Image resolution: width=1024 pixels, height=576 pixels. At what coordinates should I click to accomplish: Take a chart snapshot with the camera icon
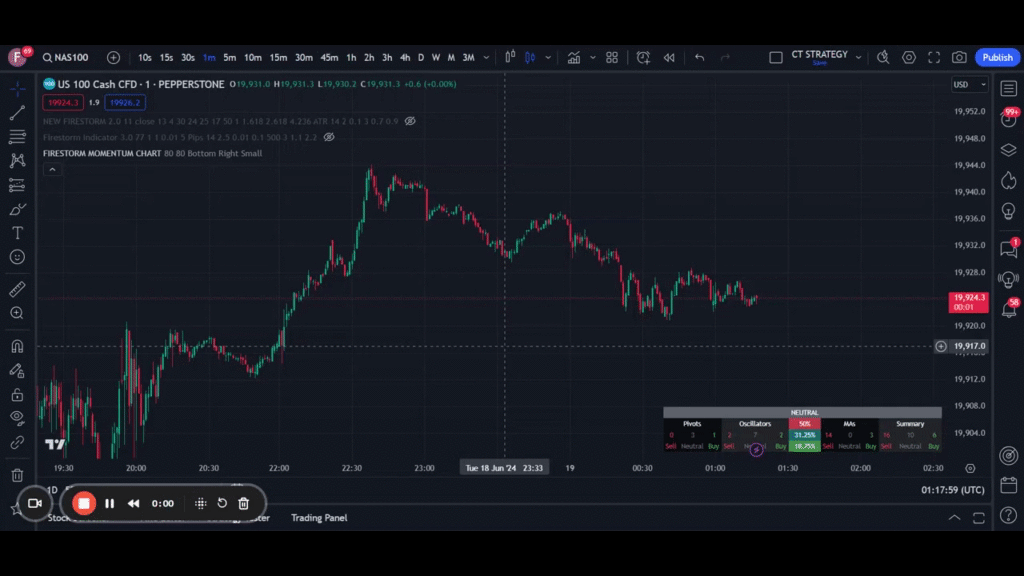coord(959,57)
